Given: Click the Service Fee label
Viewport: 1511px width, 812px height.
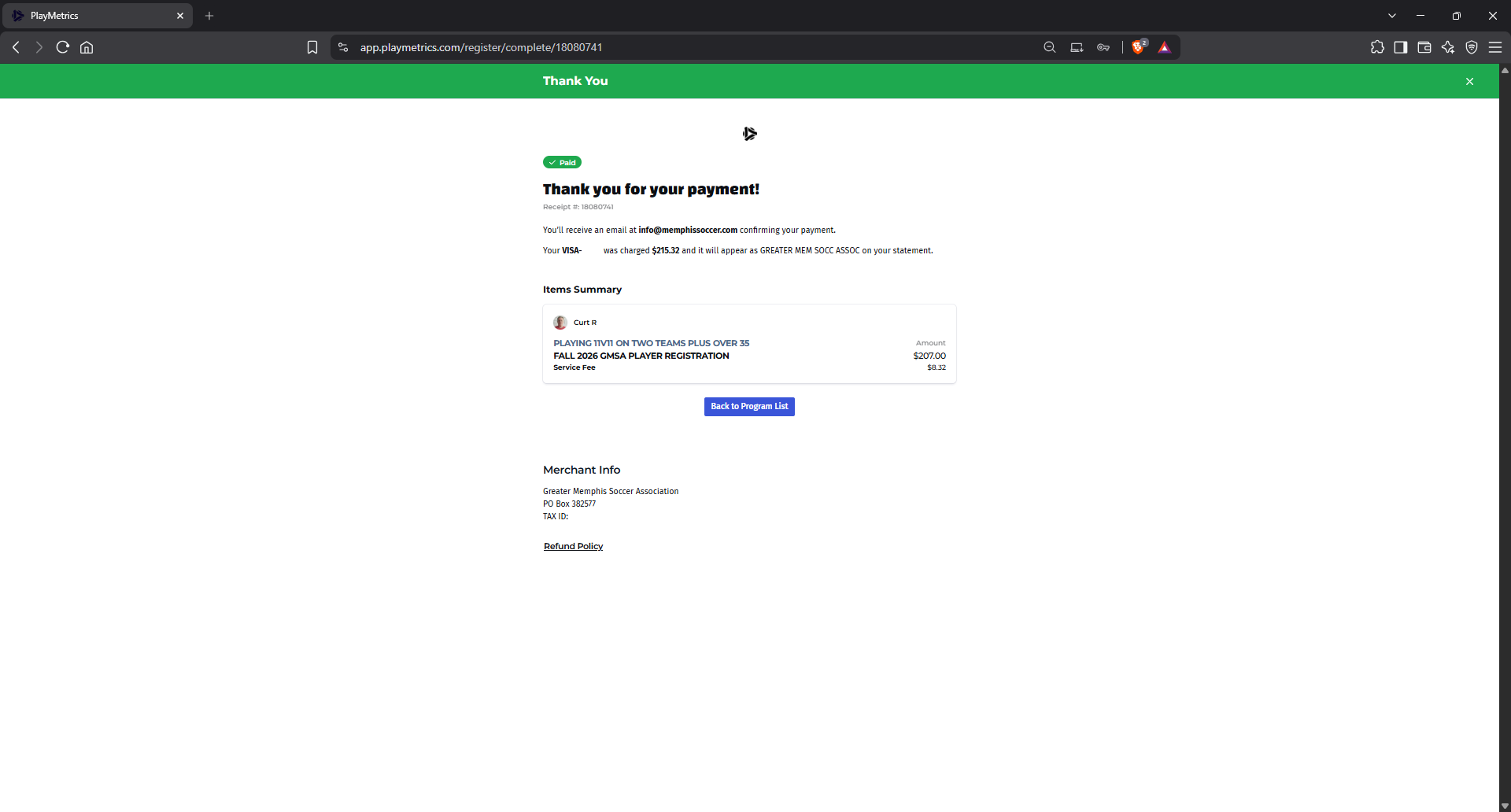Looking at the screenshot, I should 574,367.
